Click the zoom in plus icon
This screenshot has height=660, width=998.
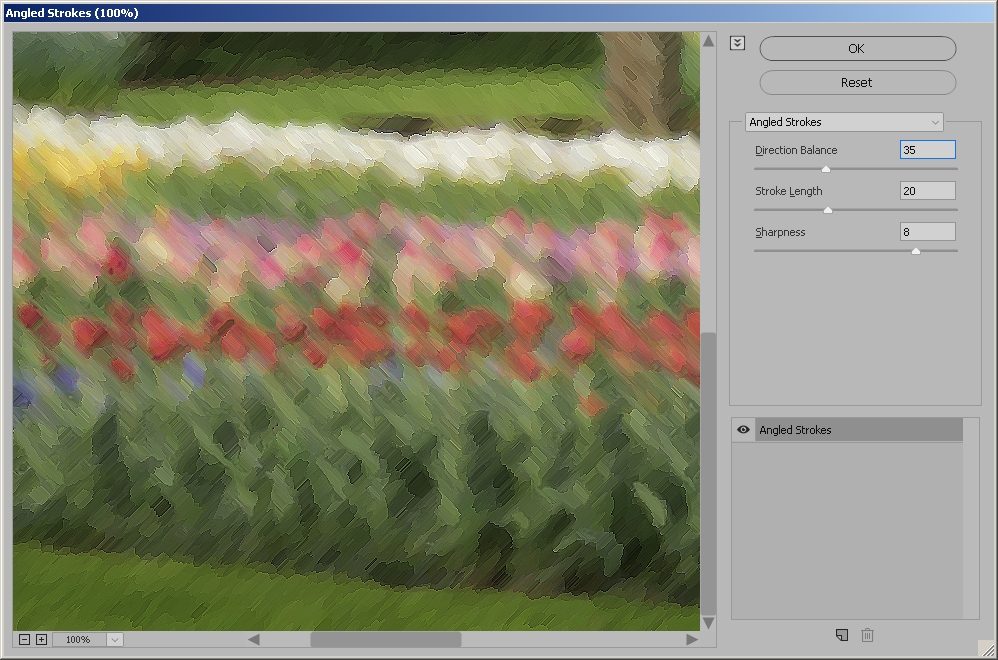pos(41,640)
